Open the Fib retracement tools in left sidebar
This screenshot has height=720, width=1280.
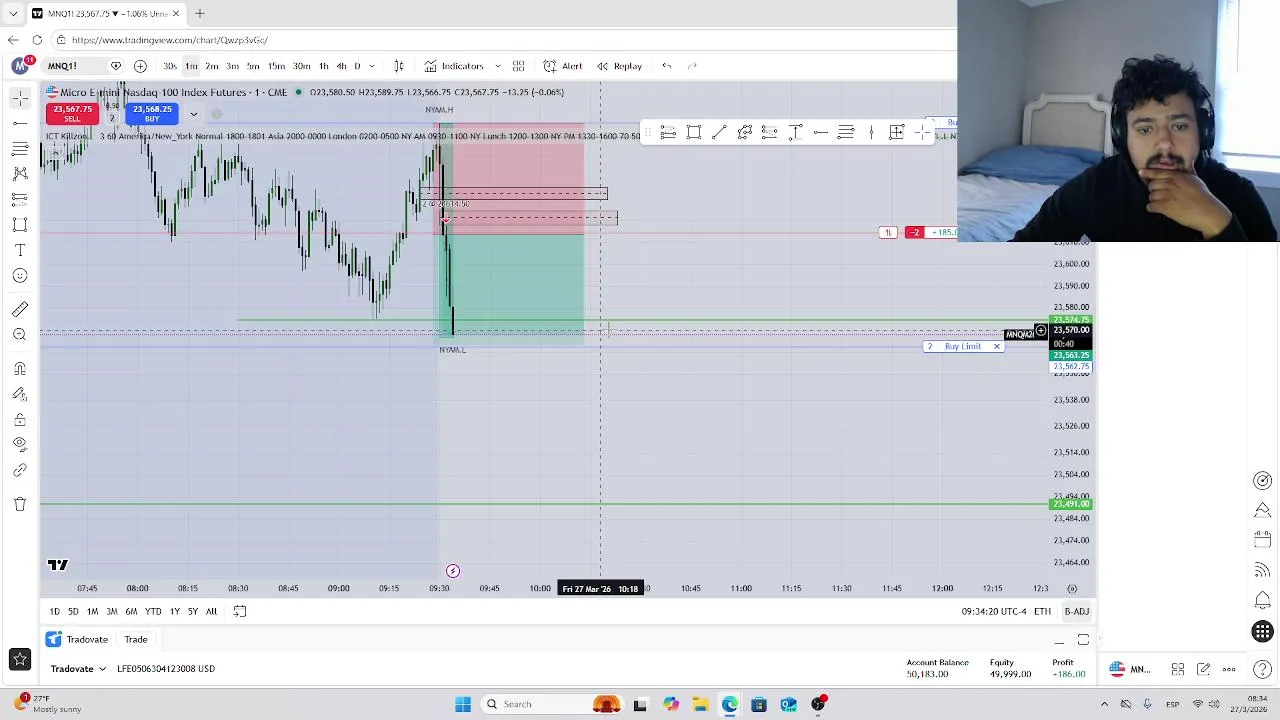click(x=20, y=149)
